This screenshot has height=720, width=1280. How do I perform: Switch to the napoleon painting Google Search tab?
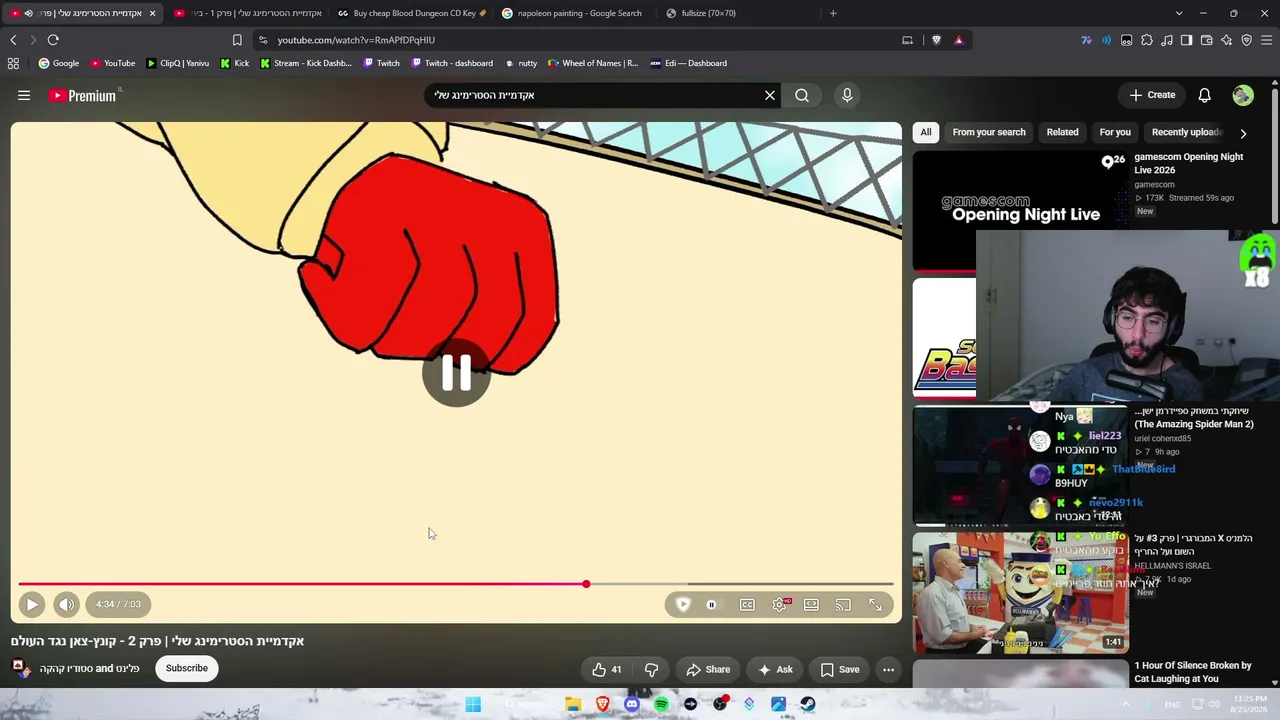(x=573, y=13)
